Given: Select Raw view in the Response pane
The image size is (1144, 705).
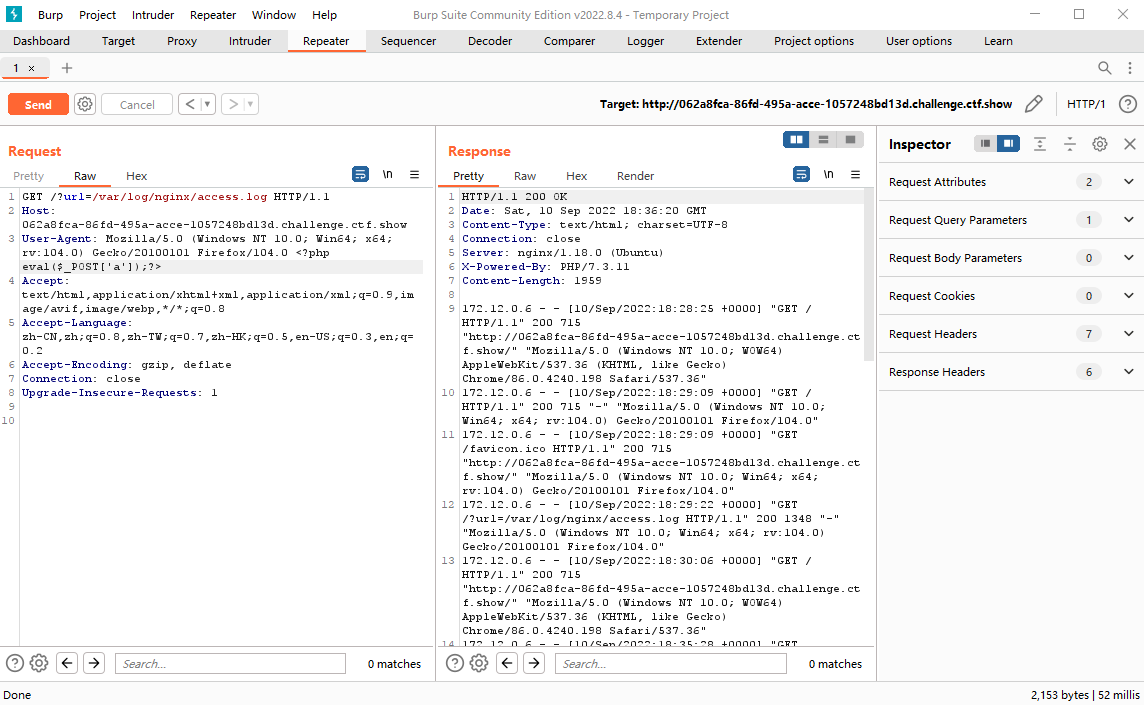Looking at the screenshot, I should (525, 176).
